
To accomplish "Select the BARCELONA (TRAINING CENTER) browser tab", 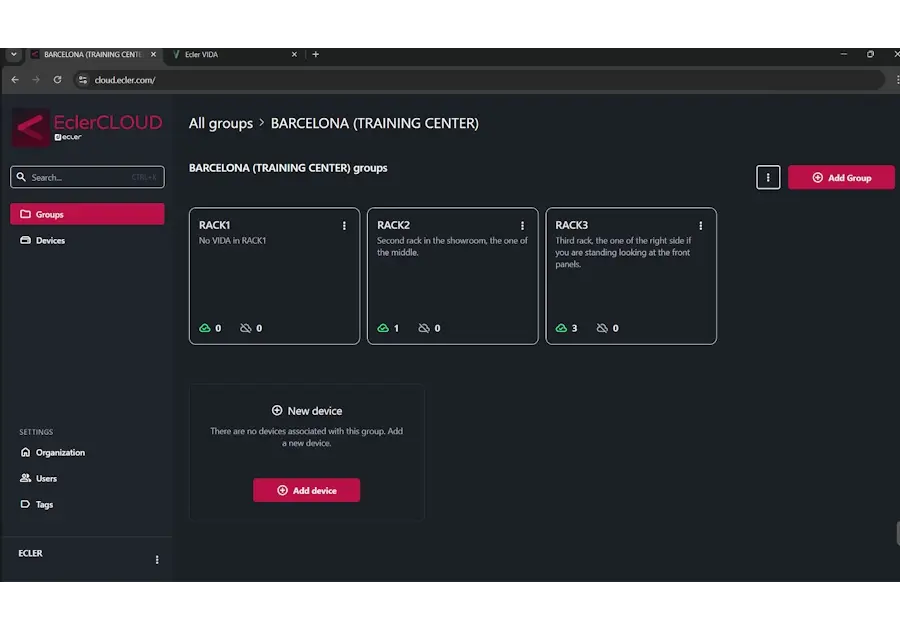I will (95, 55).
